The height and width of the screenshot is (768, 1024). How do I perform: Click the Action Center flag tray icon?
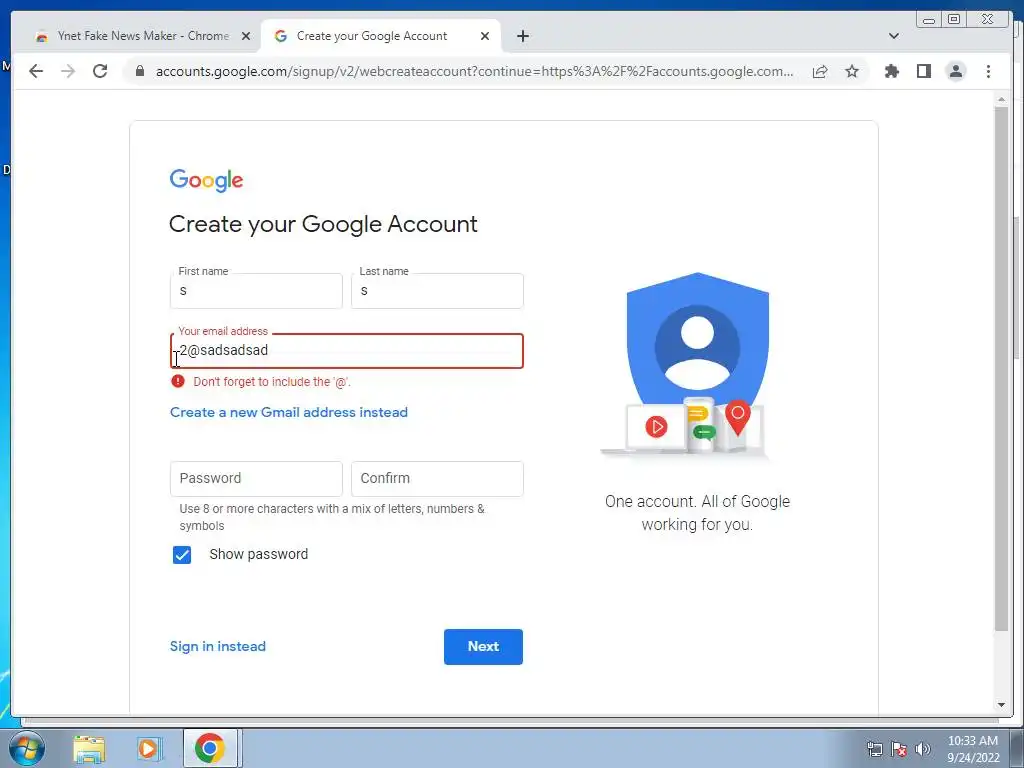[x=899, y=749]
